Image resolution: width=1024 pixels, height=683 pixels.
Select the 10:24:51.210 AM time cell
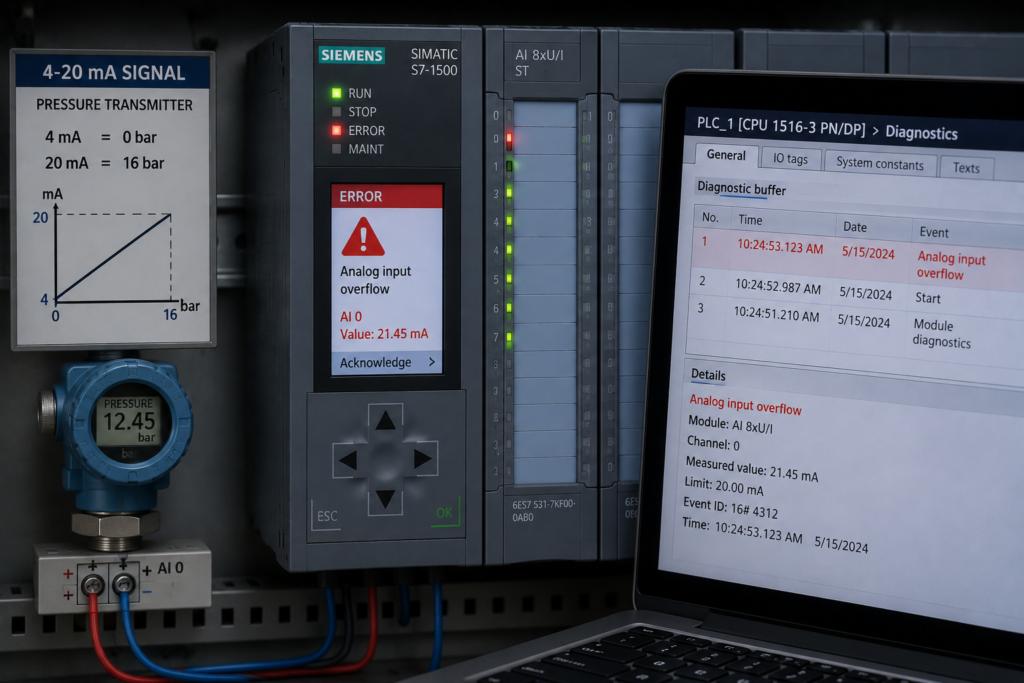coord(776,313)
